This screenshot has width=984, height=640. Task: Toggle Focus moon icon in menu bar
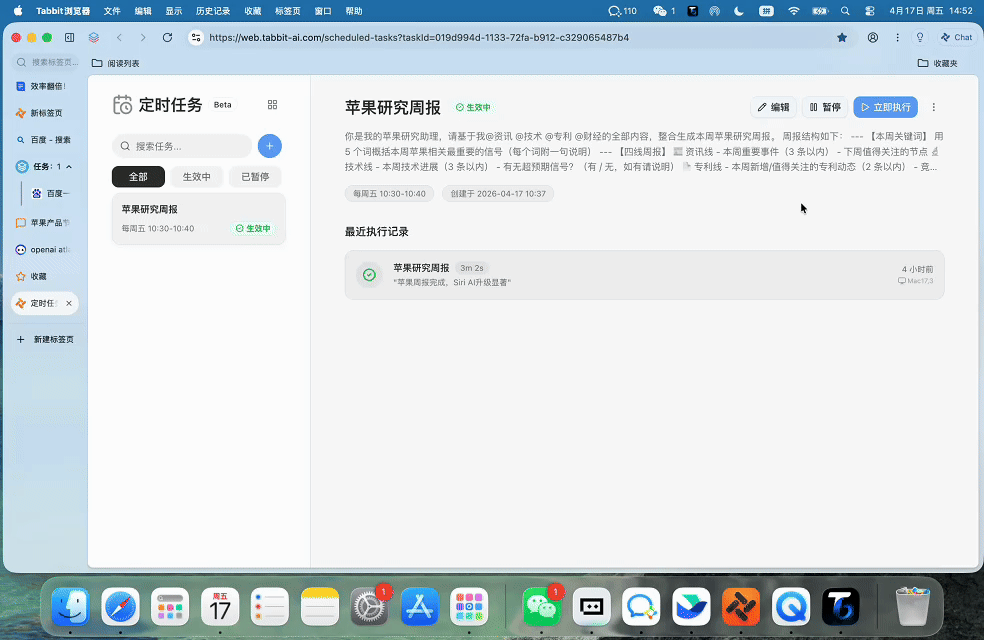coord(739,11)
